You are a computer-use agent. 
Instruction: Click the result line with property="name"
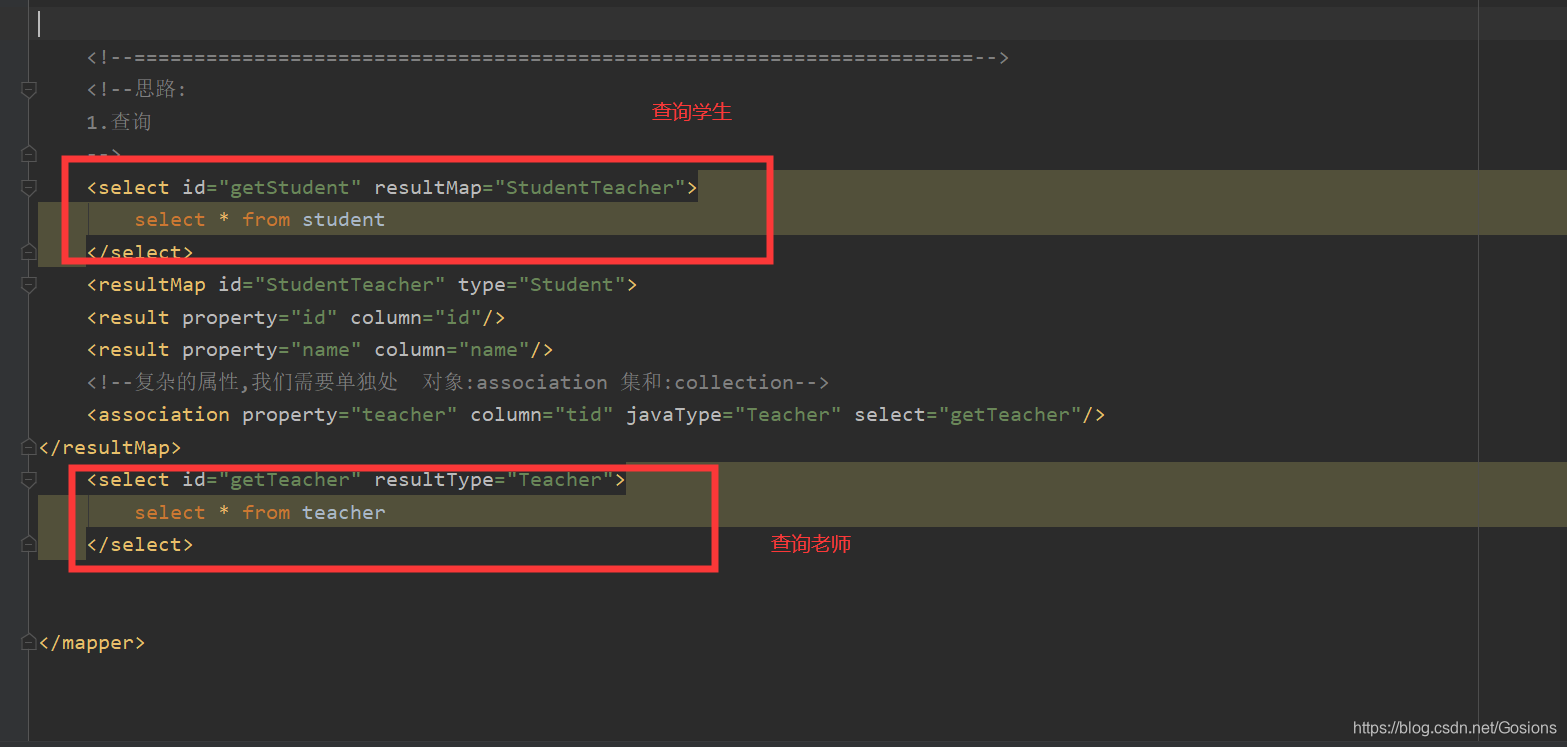click(x=320, y=349)
